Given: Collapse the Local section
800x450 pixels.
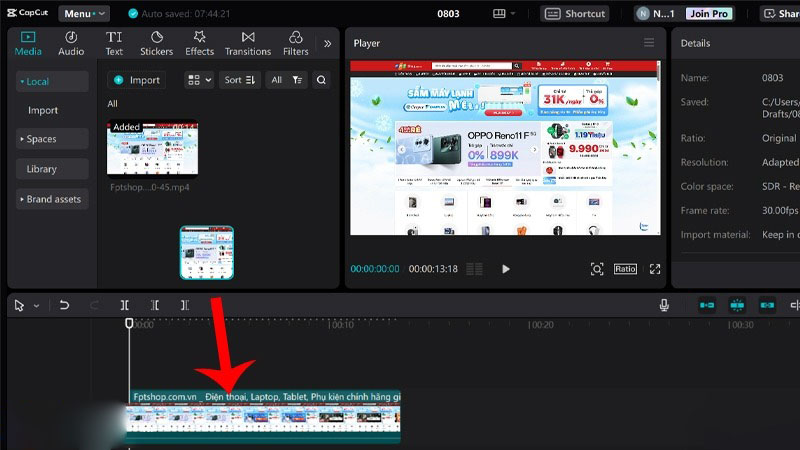Looking at the screenshot, I should click(52, 82).
